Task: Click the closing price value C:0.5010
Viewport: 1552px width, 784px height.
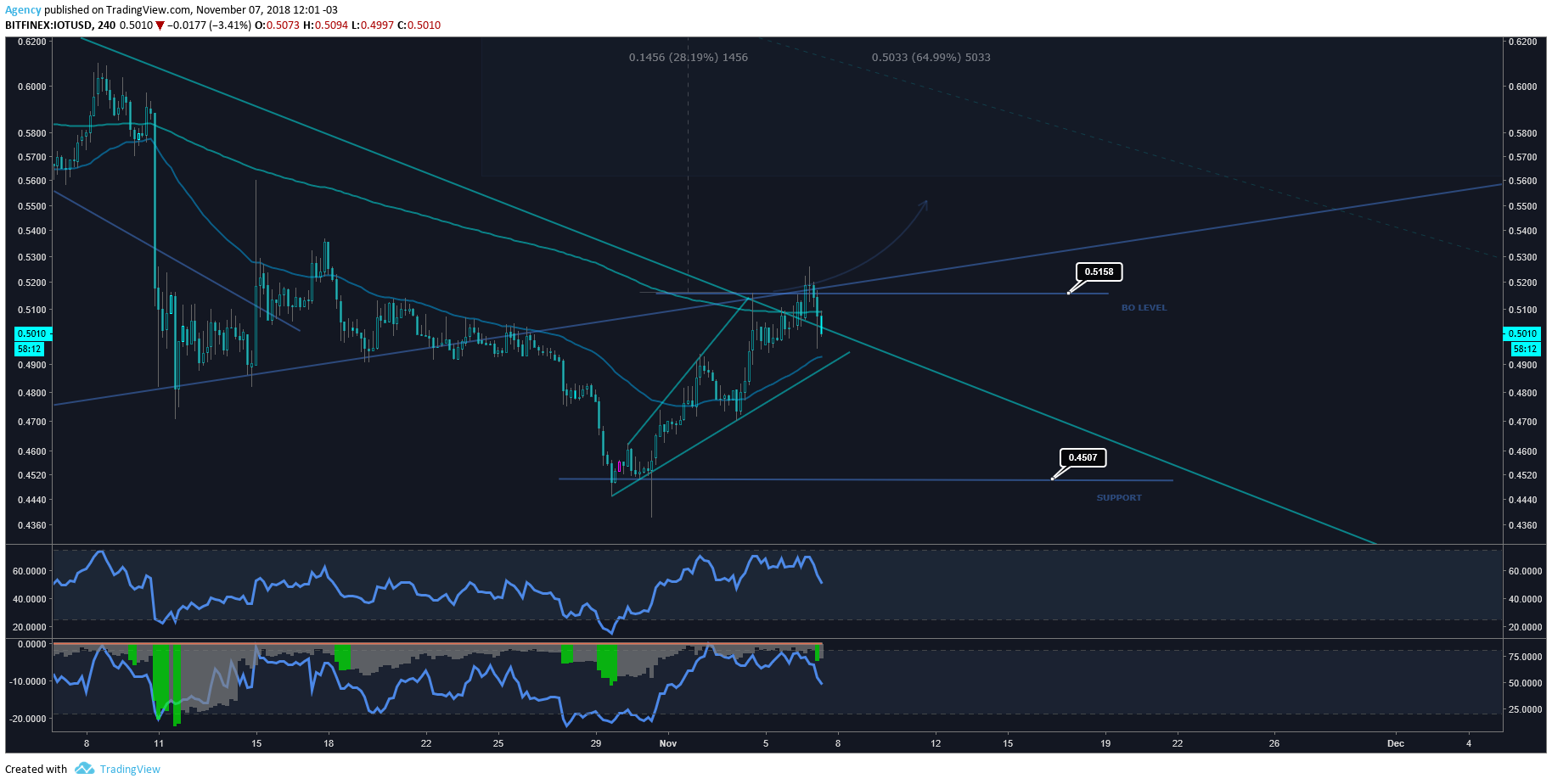Action: pyautogui.click(x=419, y=25)
